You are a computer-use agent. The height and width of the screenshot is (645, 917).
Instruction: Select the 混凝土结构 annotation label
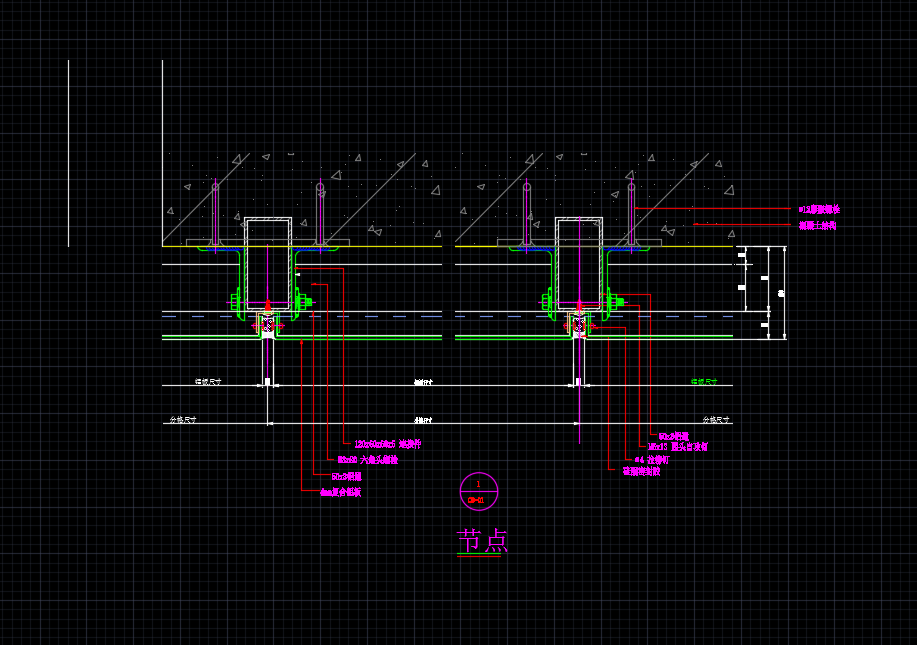[817, 226]
